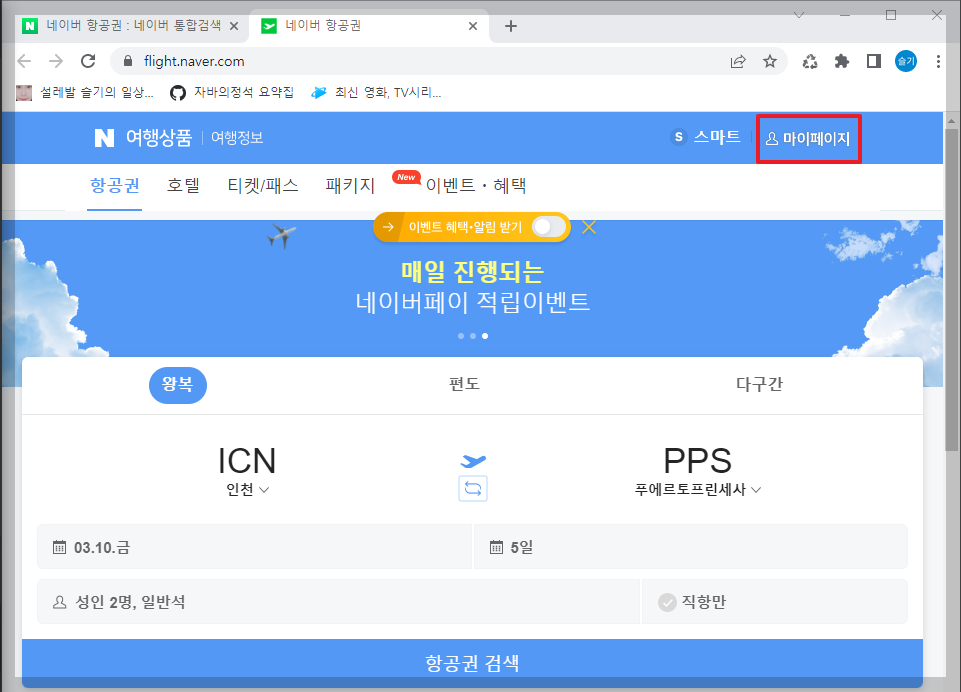This screenshot has height=692, width=961.
Task: Open the 여행상품 header link
Action: [159, 138]
